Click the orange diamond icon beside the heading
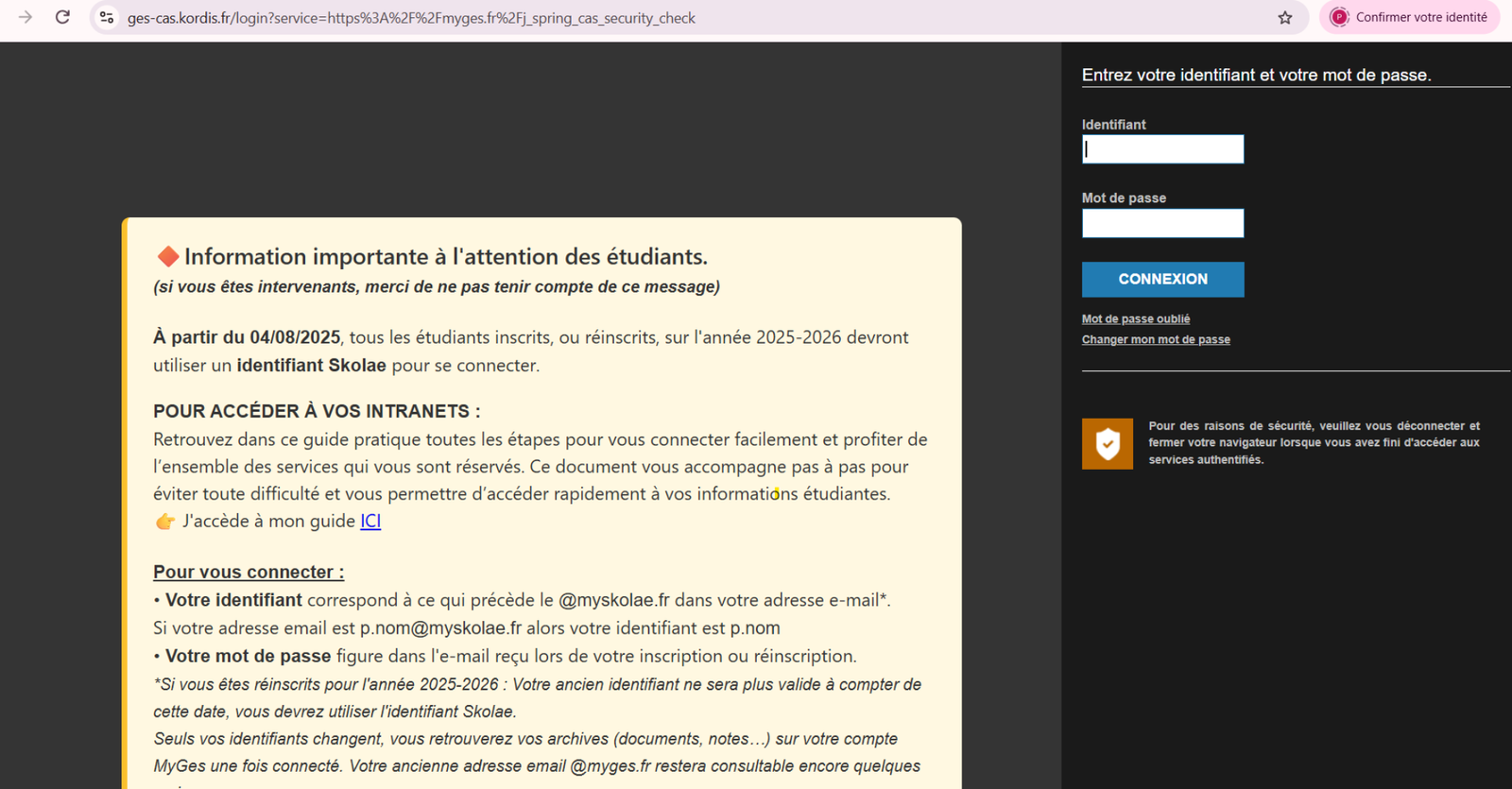Image resolution: width=1512 pixels, height=789 pixels. pyautogui.click(x=168, y=256)
